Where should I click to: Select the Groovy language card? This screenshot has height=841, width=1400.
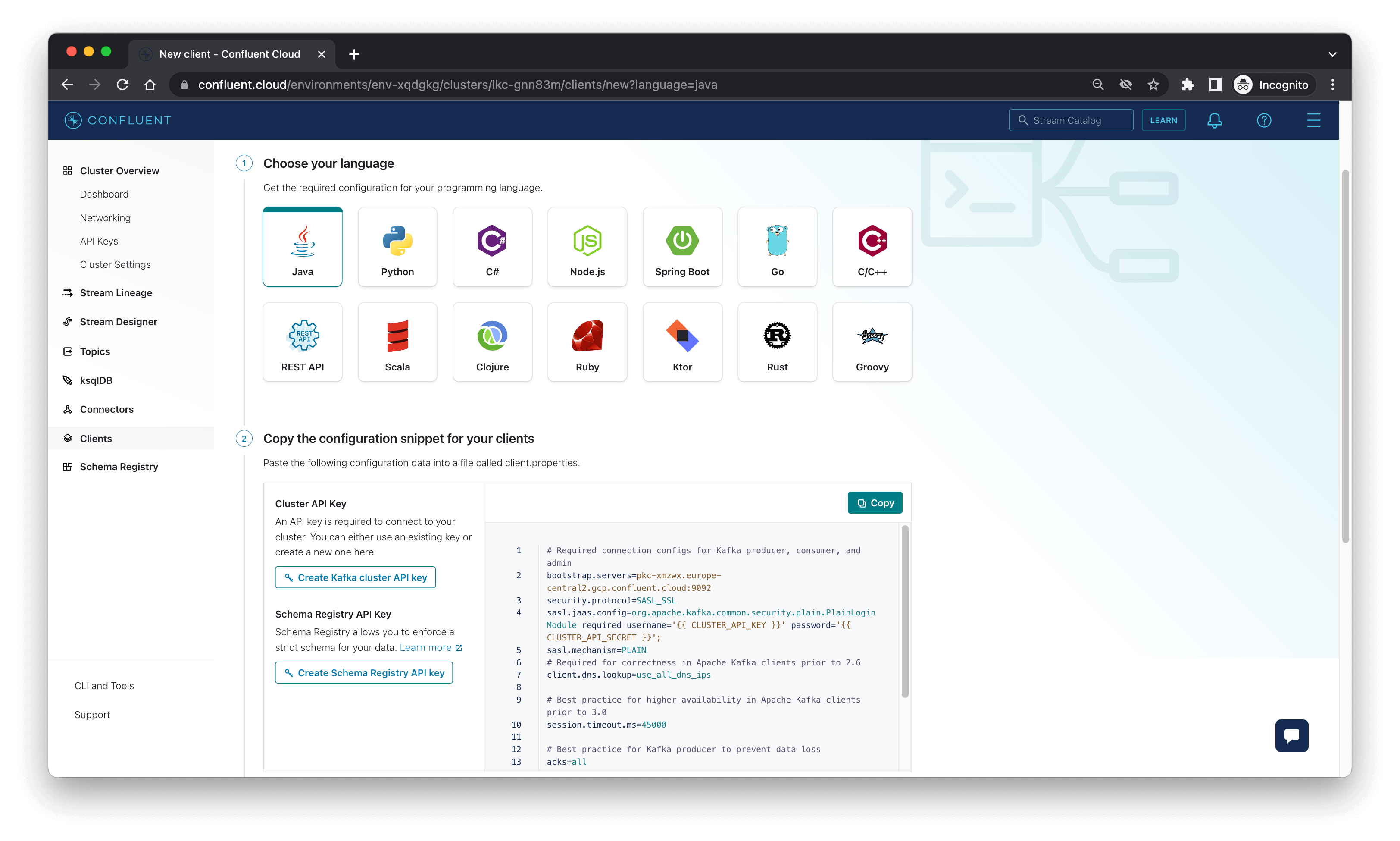click(872, 342)
